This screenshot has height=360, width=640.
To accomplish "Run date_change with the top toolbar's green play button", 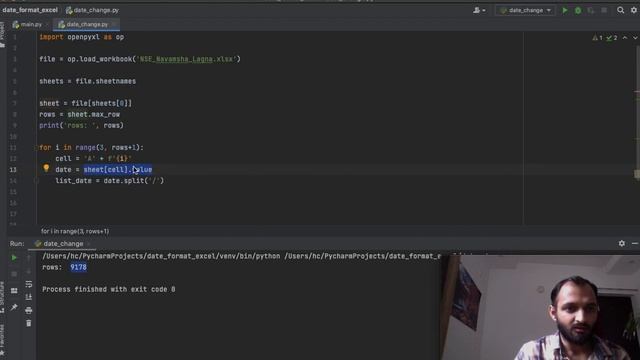I will [x=565, y=10].
